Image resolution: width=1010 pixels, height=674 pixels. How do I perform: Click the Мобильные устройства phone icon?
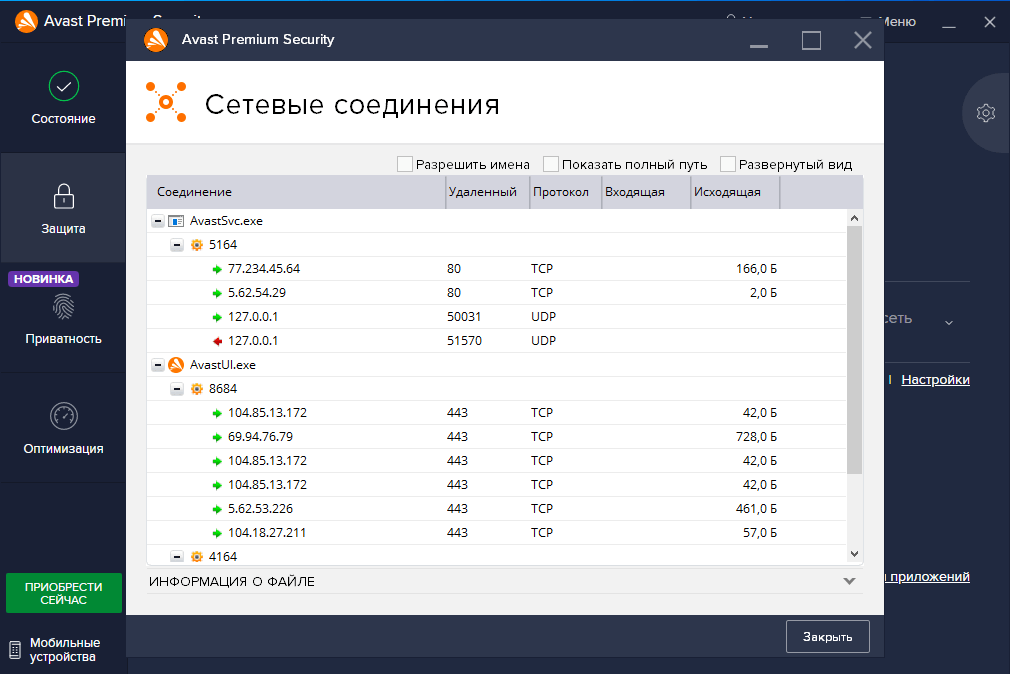[x=15, y=650]
